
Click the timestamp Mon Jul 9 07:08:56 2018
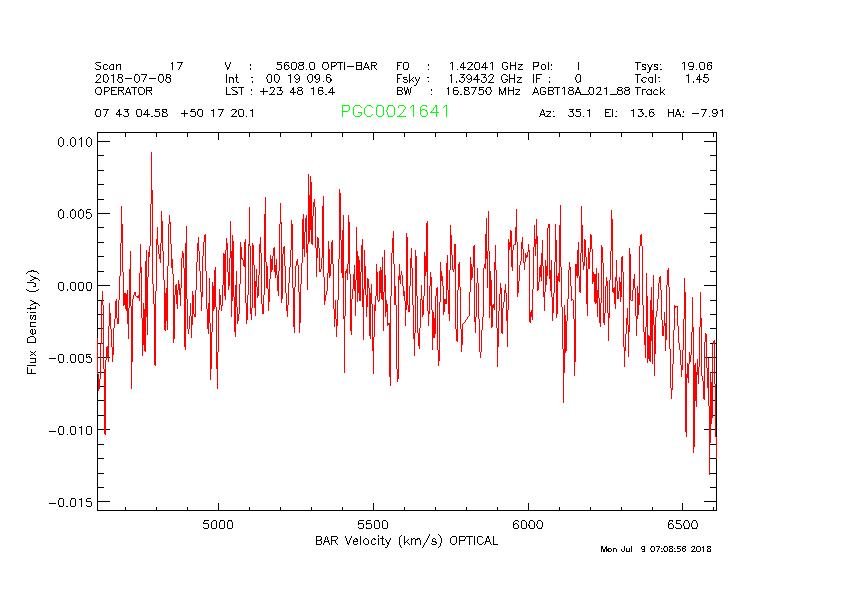[655, 549]
